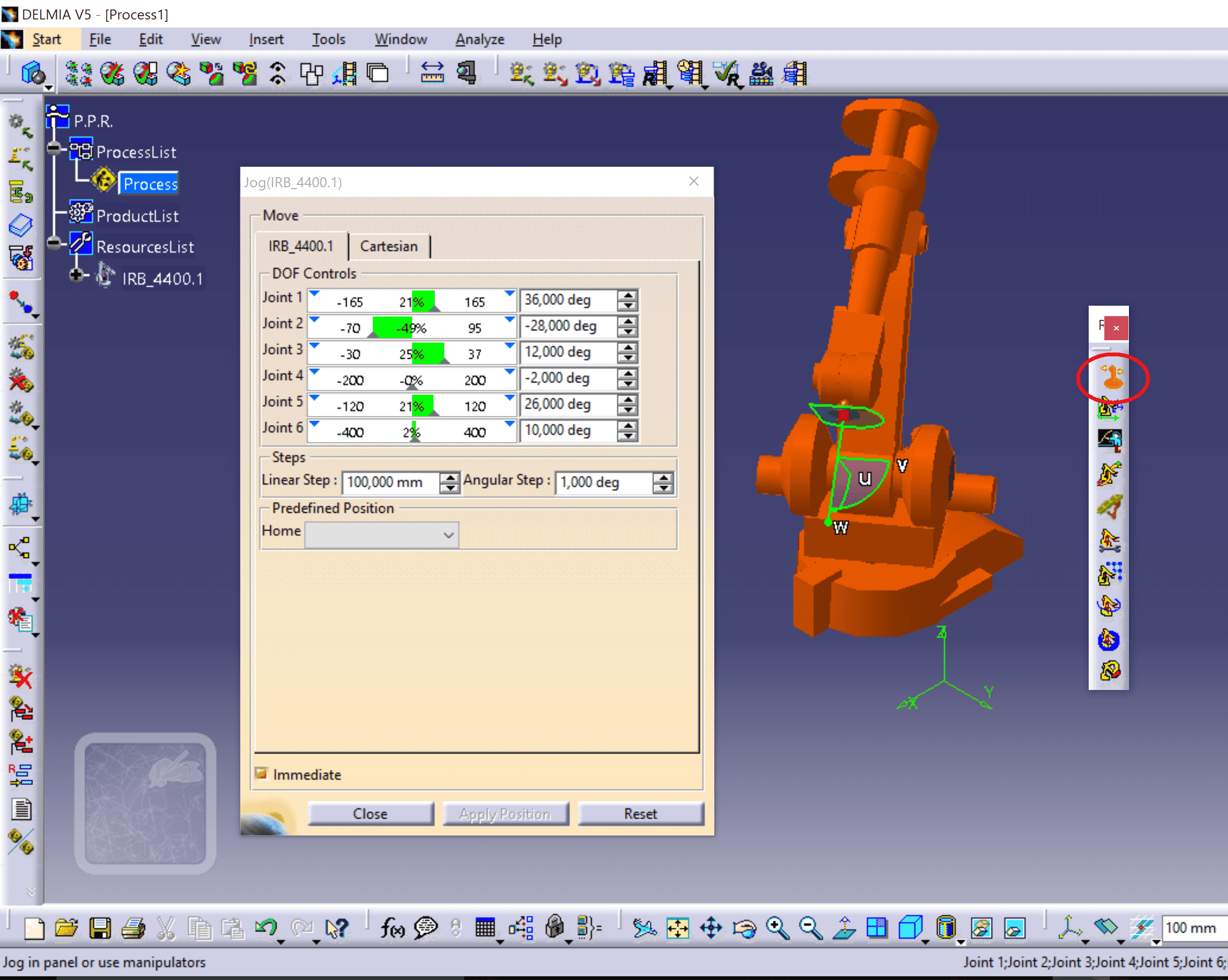The image size is (1228, 980).
Task: Click the Measure Between ruler icon in top toolbar
Action: (432, 73)
